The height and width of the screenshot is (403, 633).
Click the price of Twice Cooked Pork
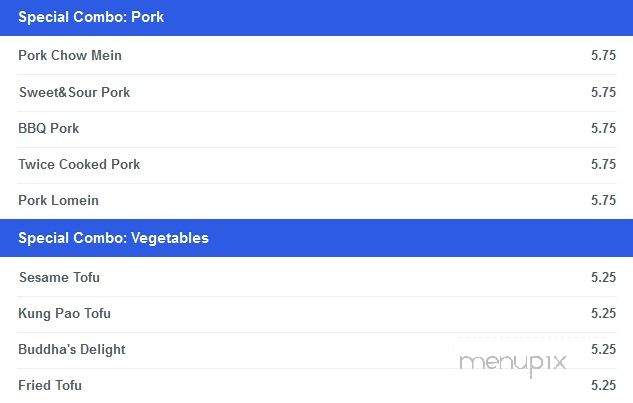(604, 164)
